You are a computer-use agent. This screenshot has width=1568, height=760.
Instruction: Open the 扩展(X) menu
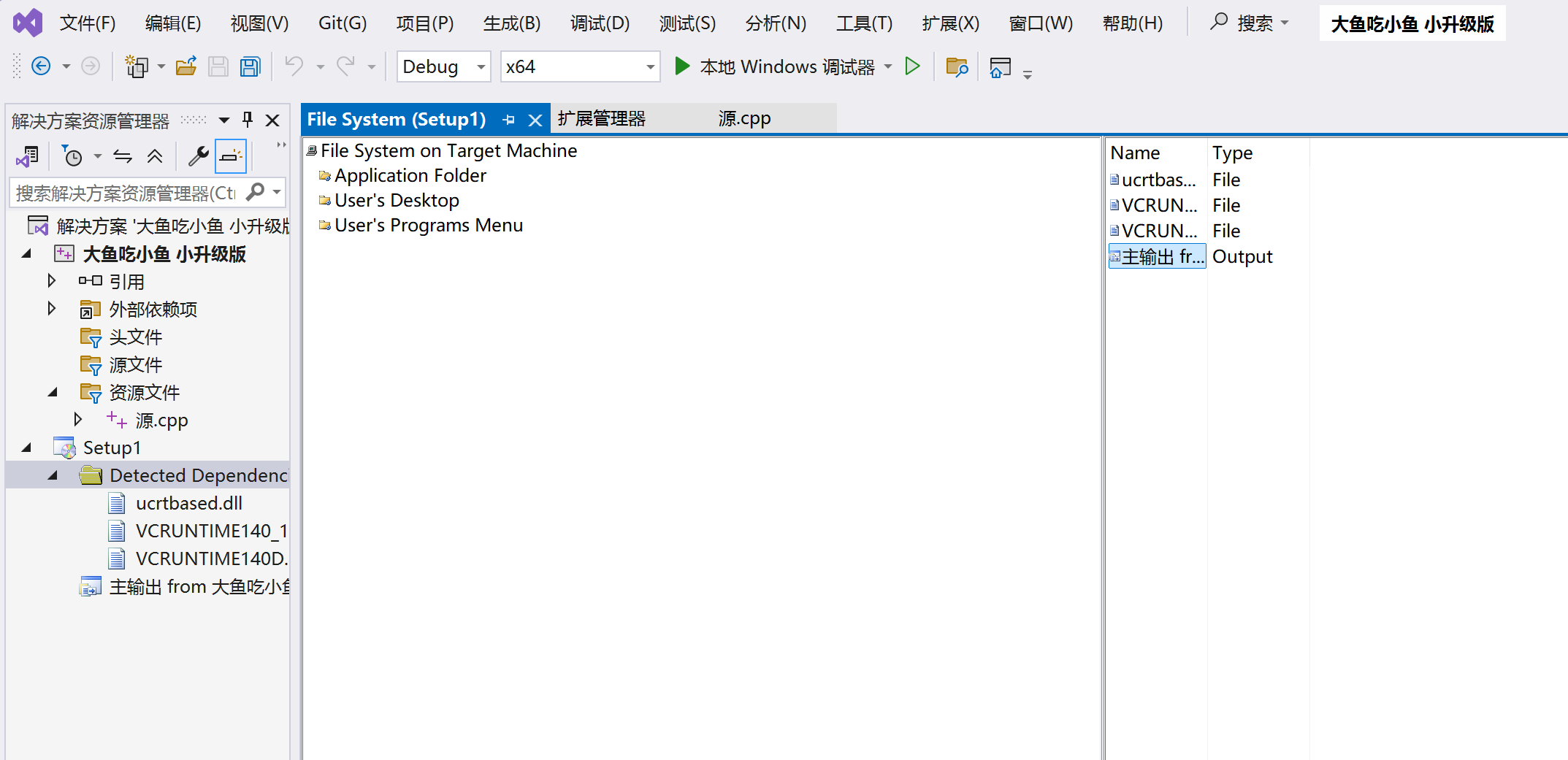[x=950, y=23]
